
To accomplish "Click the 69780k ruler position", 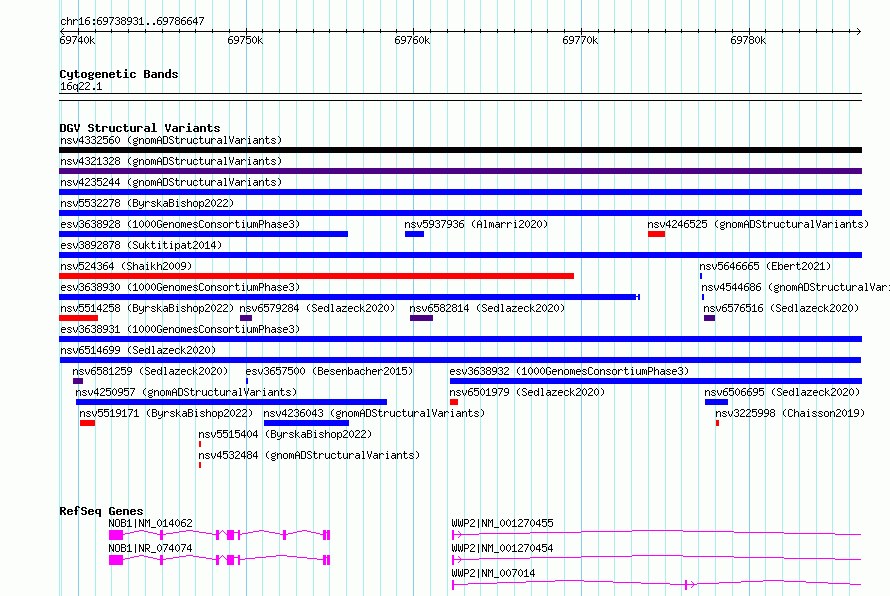I will coord(748,40).
